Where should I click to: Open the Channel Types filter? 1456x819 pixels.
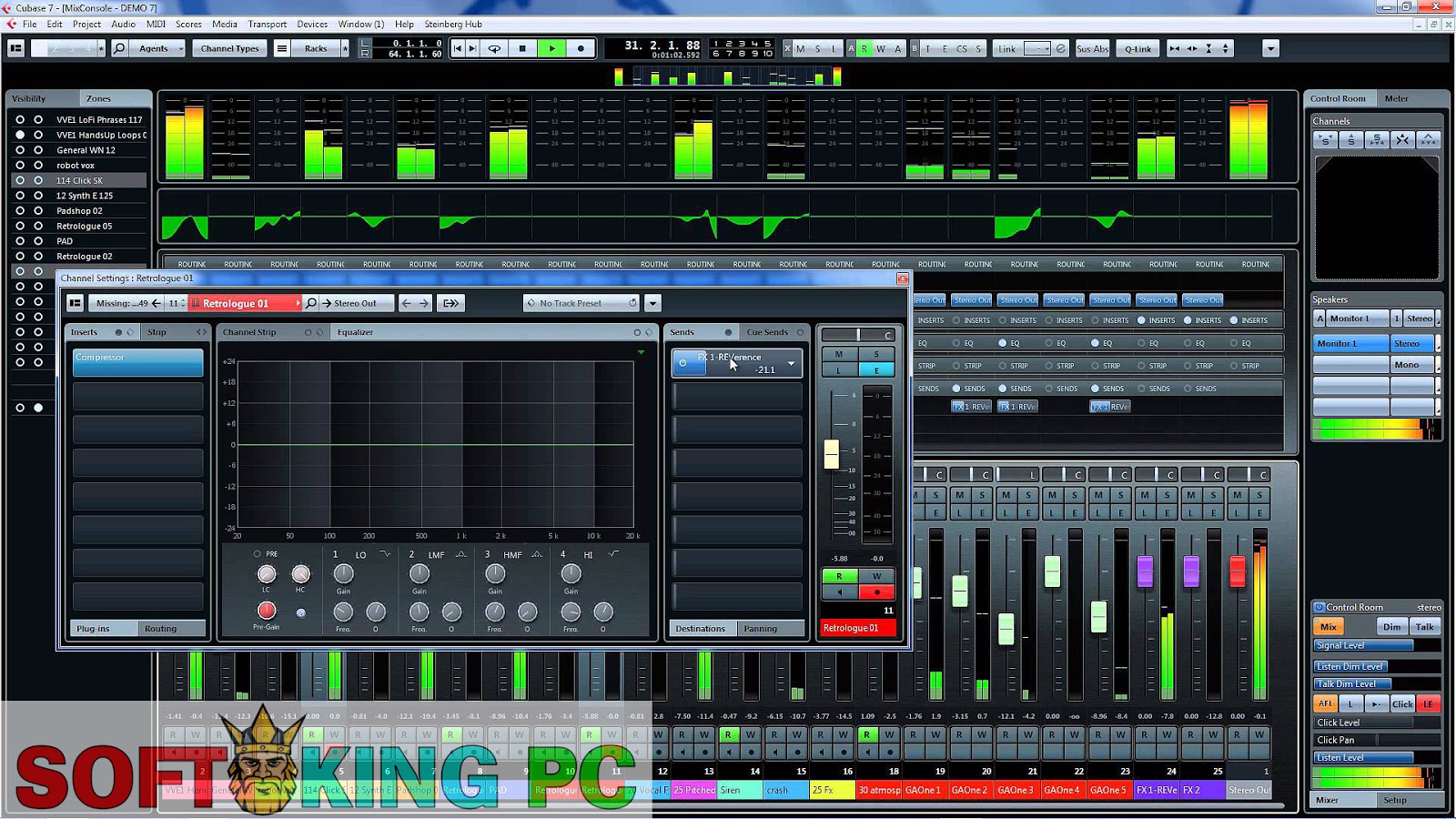tap(229, 48)
